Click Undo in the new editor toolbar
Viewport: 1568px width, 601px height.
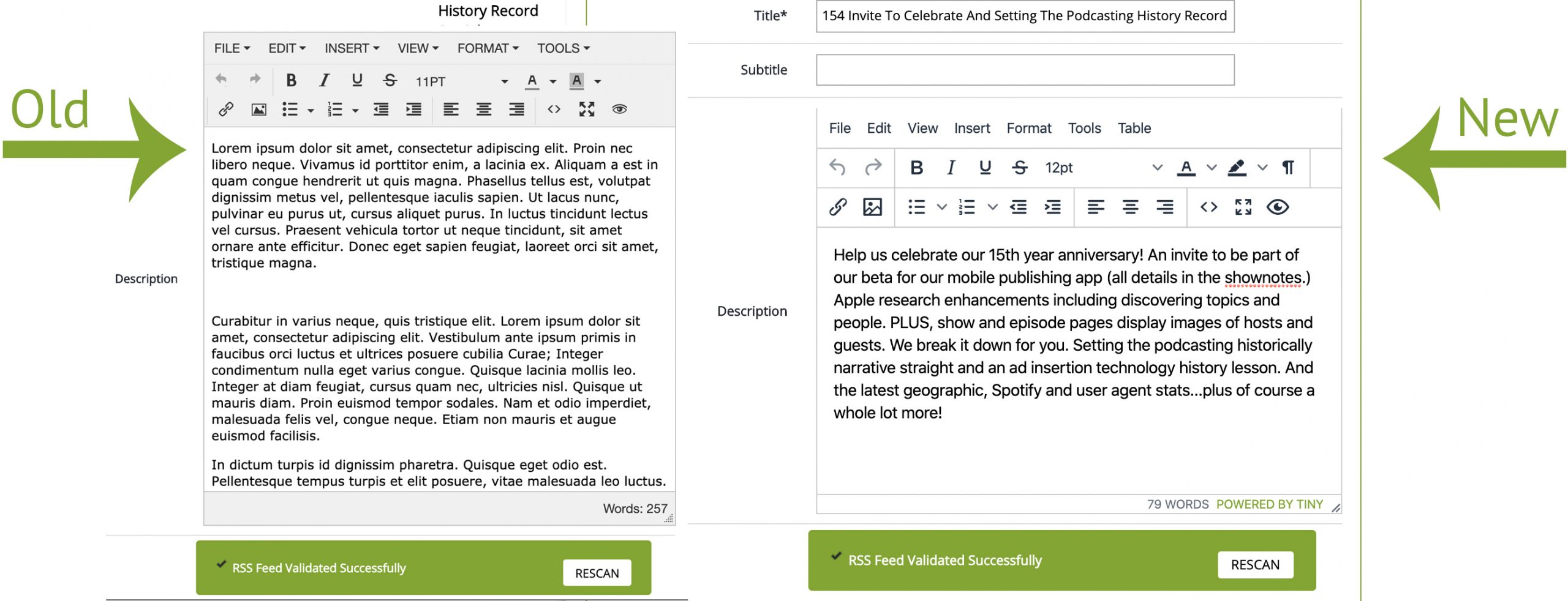[837, 168]
